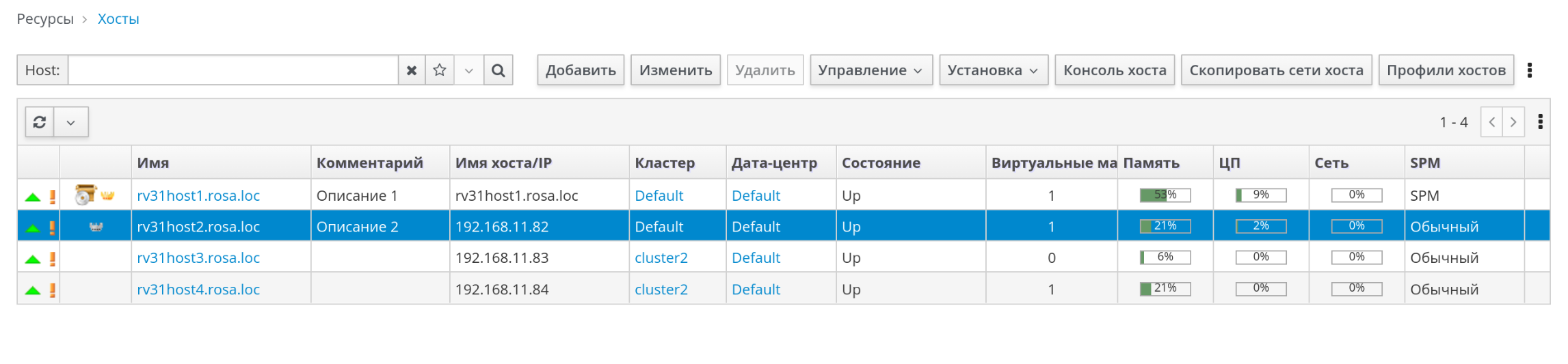Click the bookmark star icon

pyautogui.click(x=440, y=70)
